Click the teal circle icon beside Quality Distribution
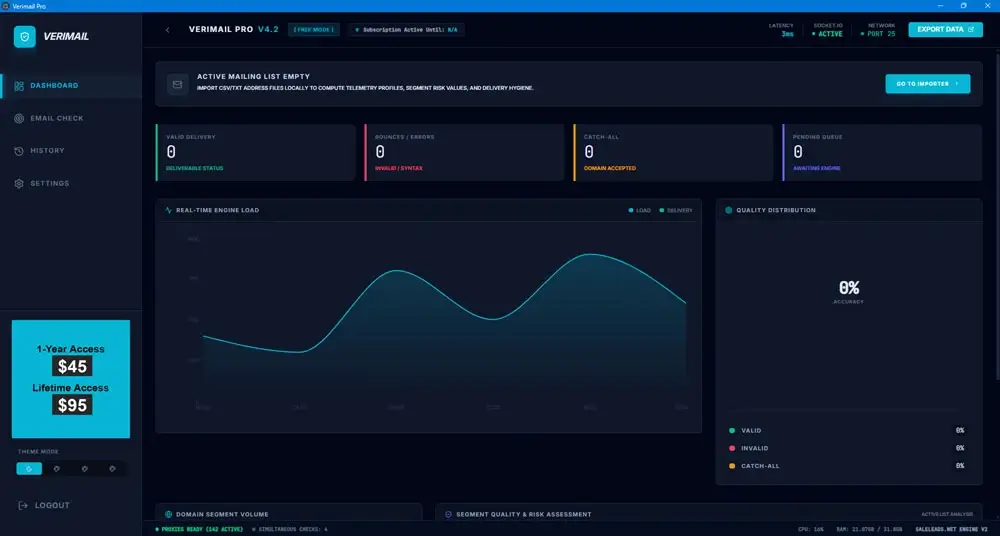The height and width of the screenshot is (536, 1000). (x=728, y=210)
